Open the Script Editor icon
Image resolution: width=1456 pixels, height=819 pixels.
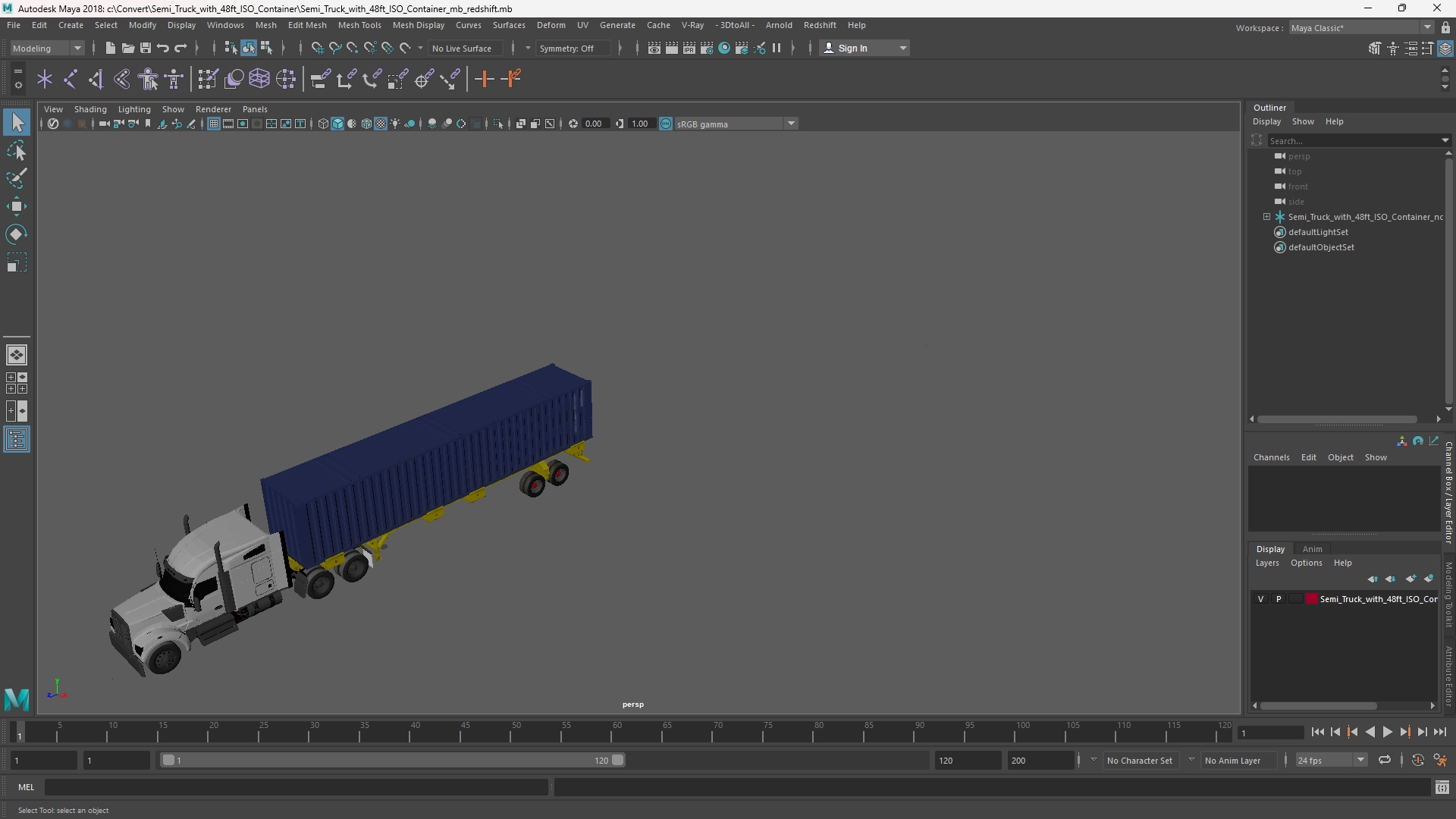point(1442,788)
